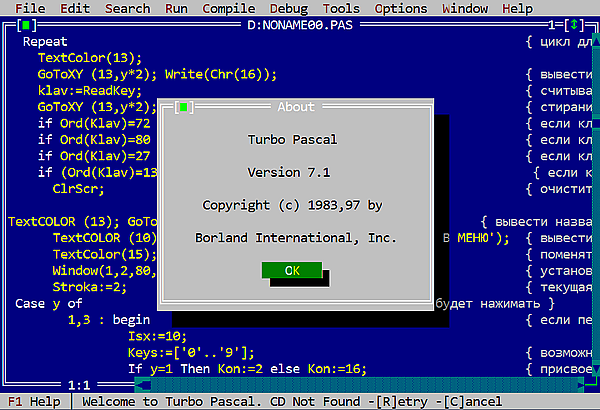Image resolution: width=600 pixels, height=410 pixels.
Task: Open the Help menu
Action: pyautogui.click(x=517, y=8)
